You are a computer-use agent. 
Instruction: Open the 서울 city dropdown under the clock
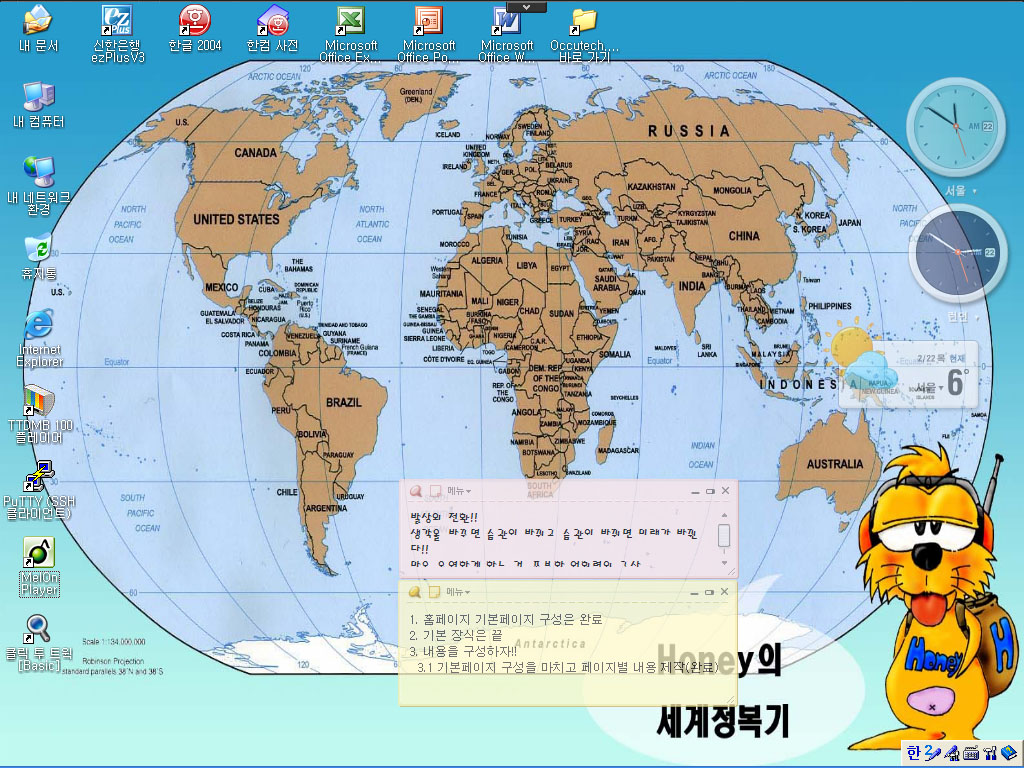point(961,191)
